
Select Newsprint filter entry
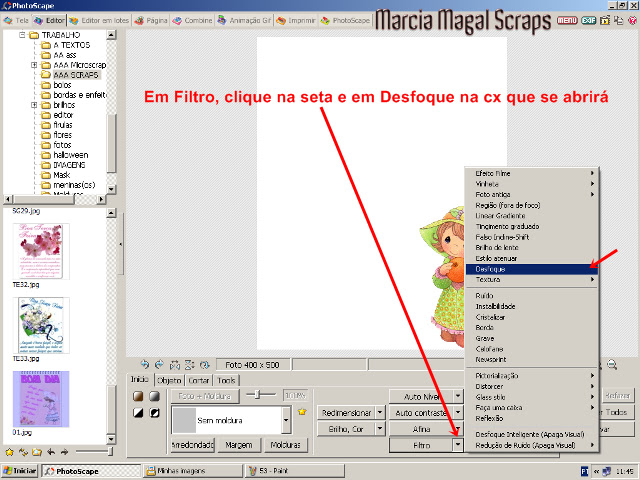pyautogui.click(x=532, y=359)
